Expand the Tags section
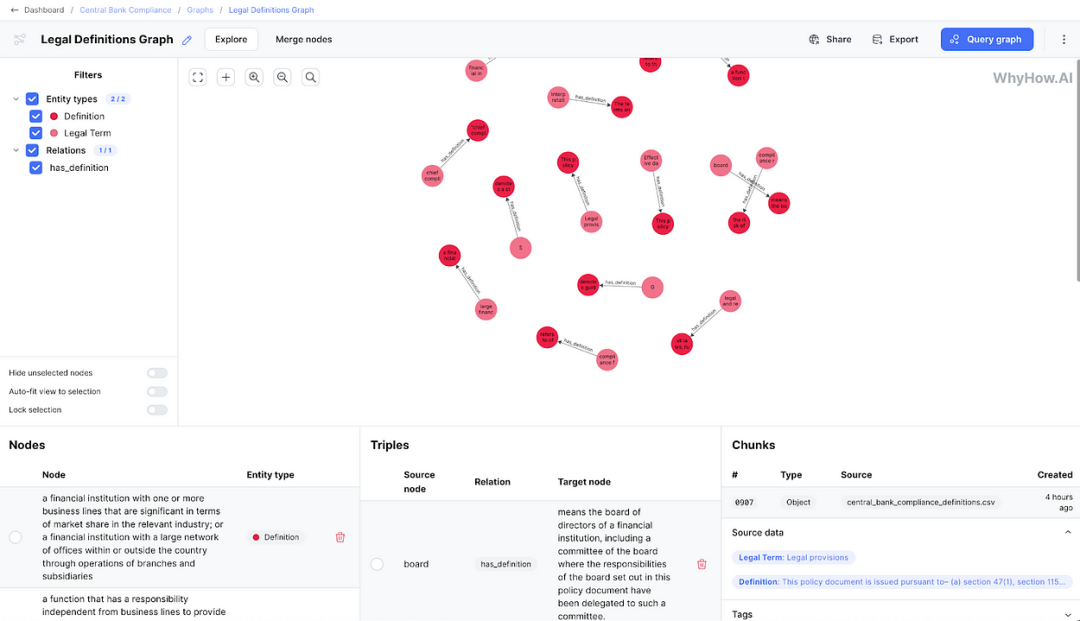The width and height of the screenshot is (1080, 621). 1068,614
